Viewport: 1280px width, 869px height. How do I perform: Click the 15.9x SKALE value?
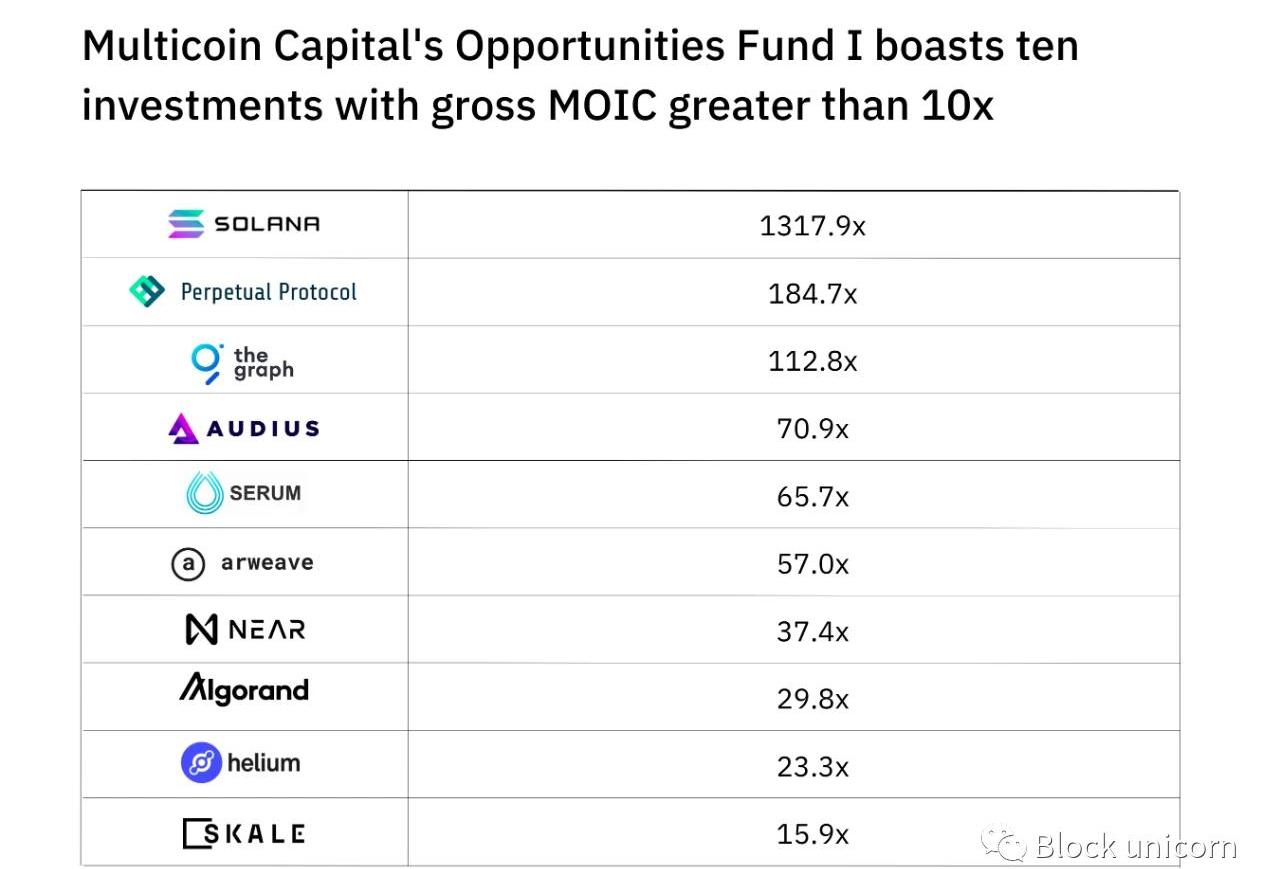(x=812, y=834)
